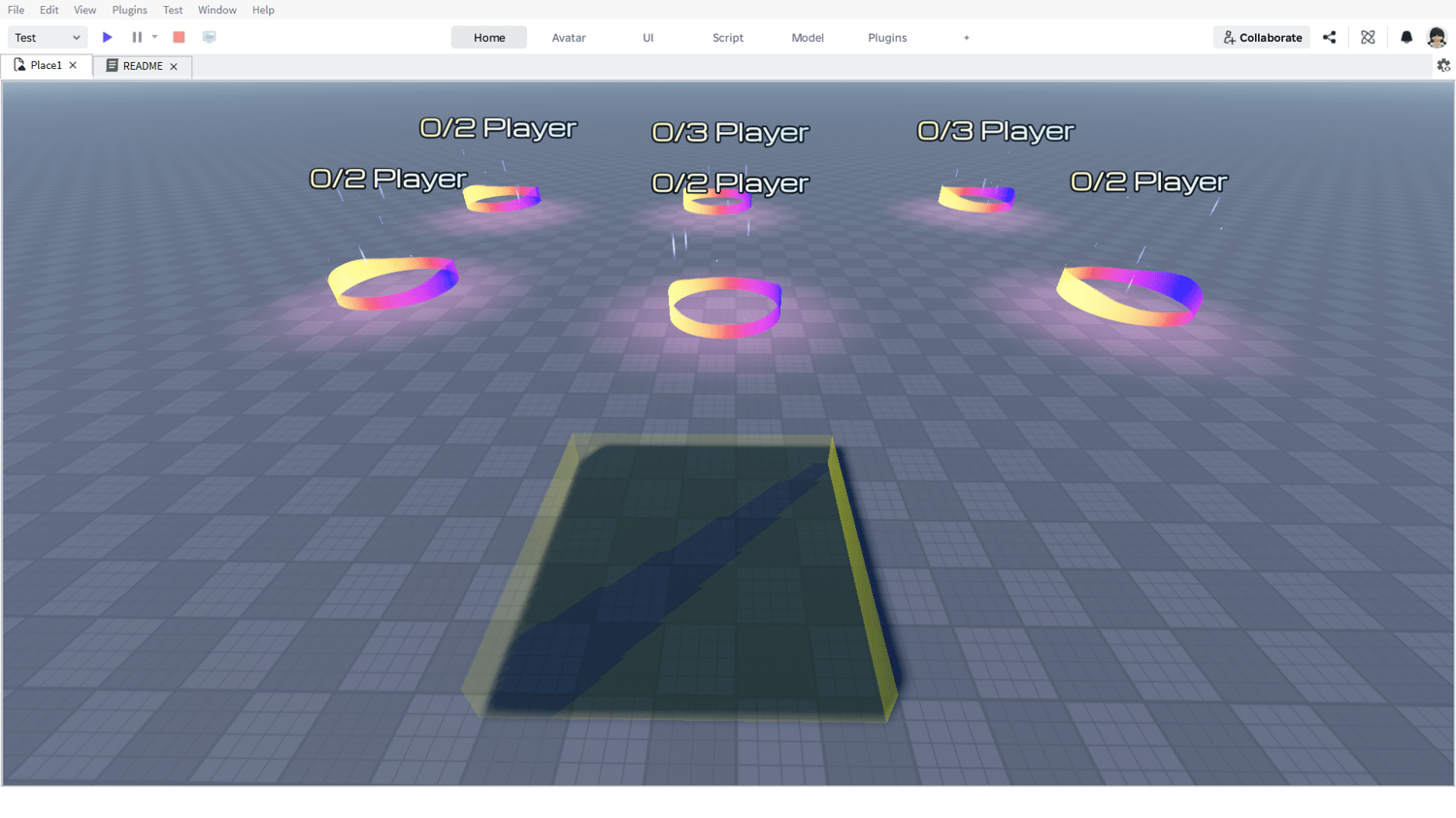Open the share icon next to Collaborate
The image size is (1456, 818).
point(1330,37)
